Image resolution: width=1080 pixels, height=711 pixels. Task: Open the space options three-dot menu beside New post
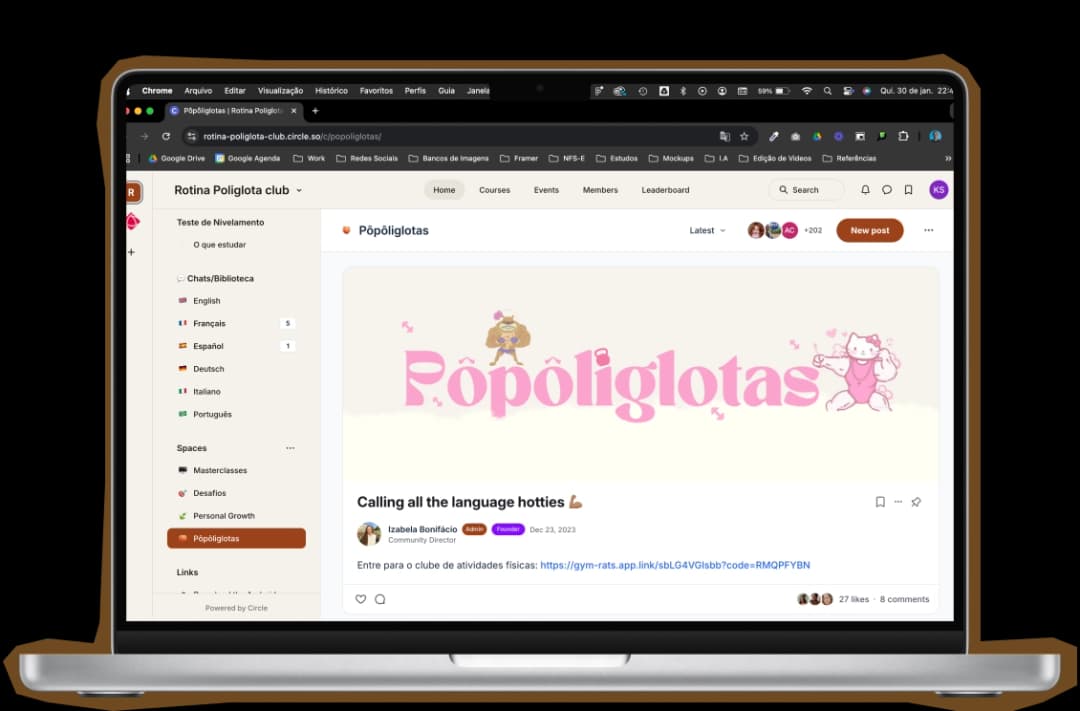928,230
